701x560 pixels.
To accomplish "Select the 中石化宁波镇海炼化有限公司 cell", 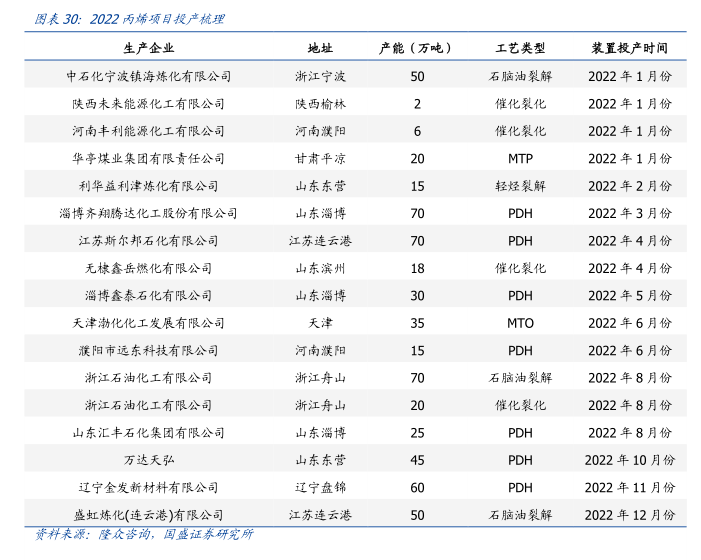I will click(x=148, y=76).
